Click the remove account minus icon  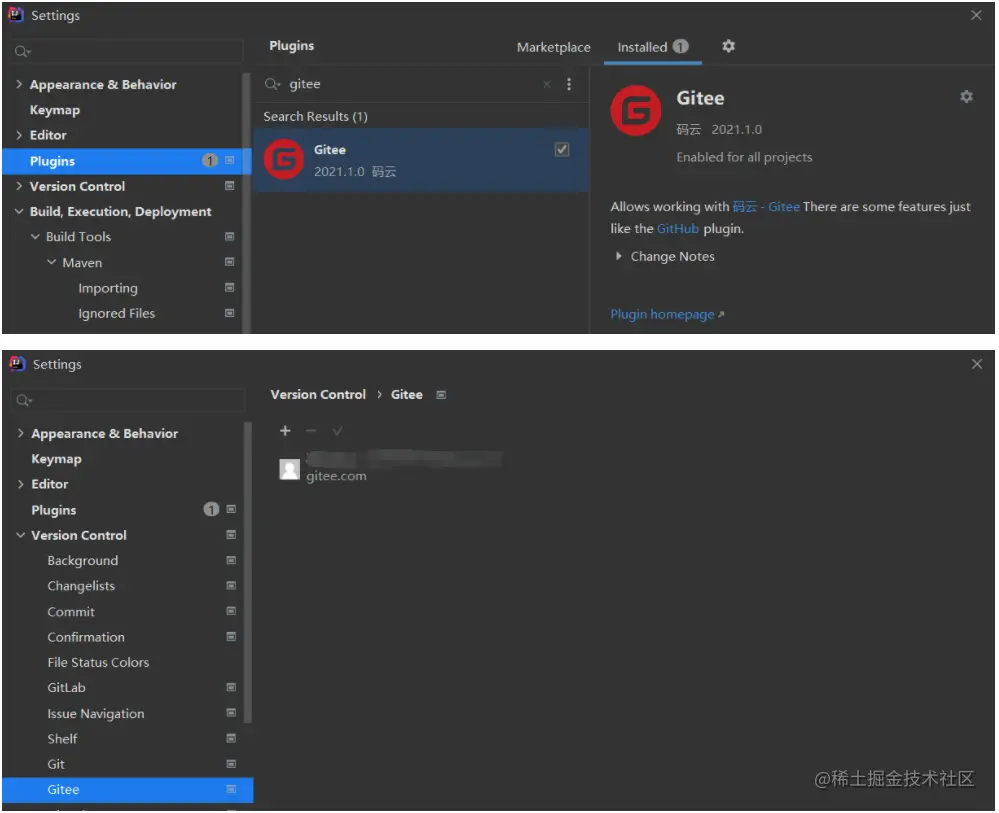pos(311,431)
